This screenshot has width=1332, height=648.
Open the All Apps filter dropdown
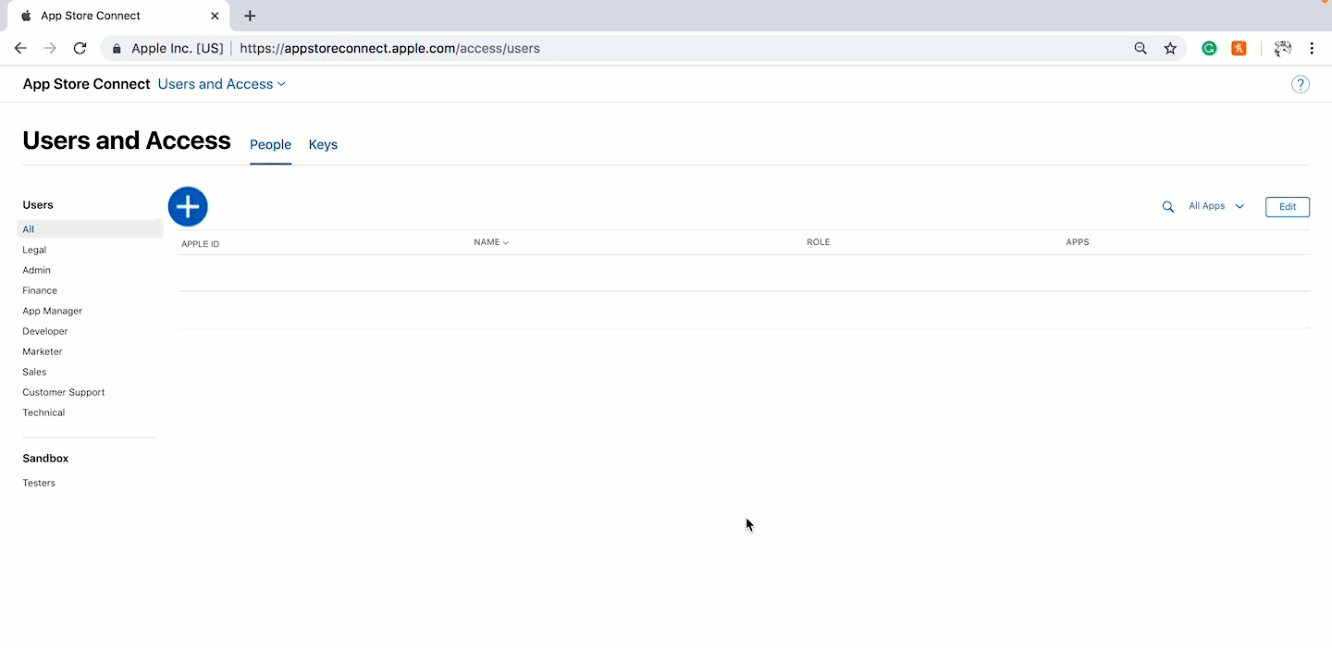(1216, 206)
